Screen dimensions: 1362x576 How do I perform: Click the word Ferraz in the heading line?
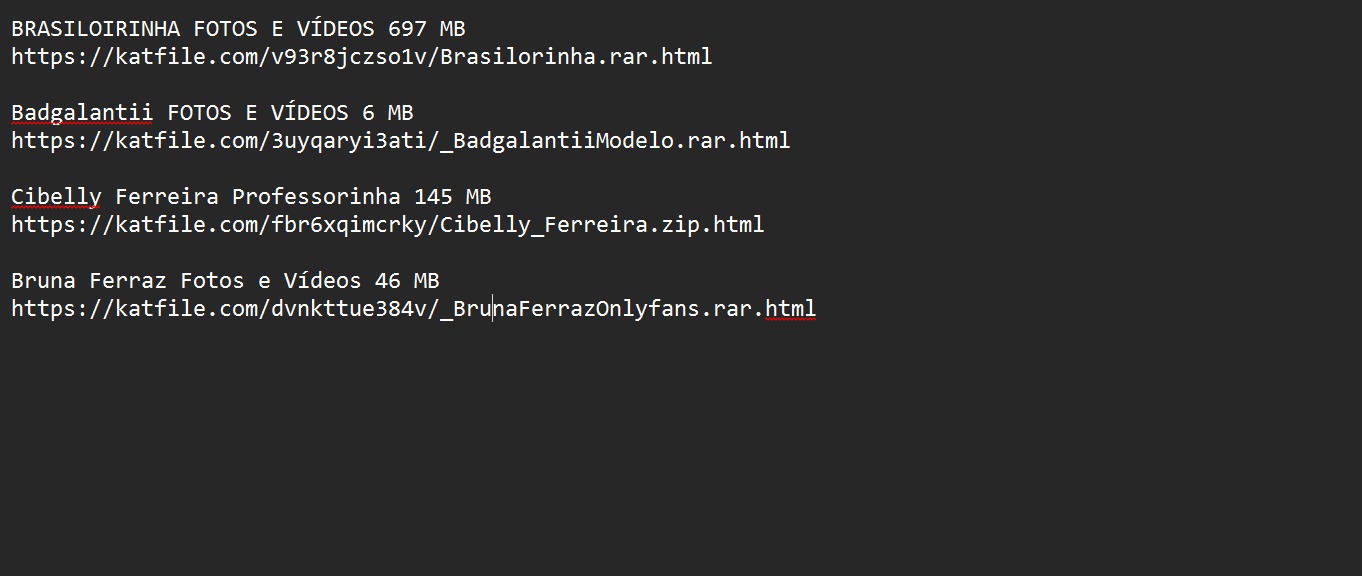pos(128,281)
